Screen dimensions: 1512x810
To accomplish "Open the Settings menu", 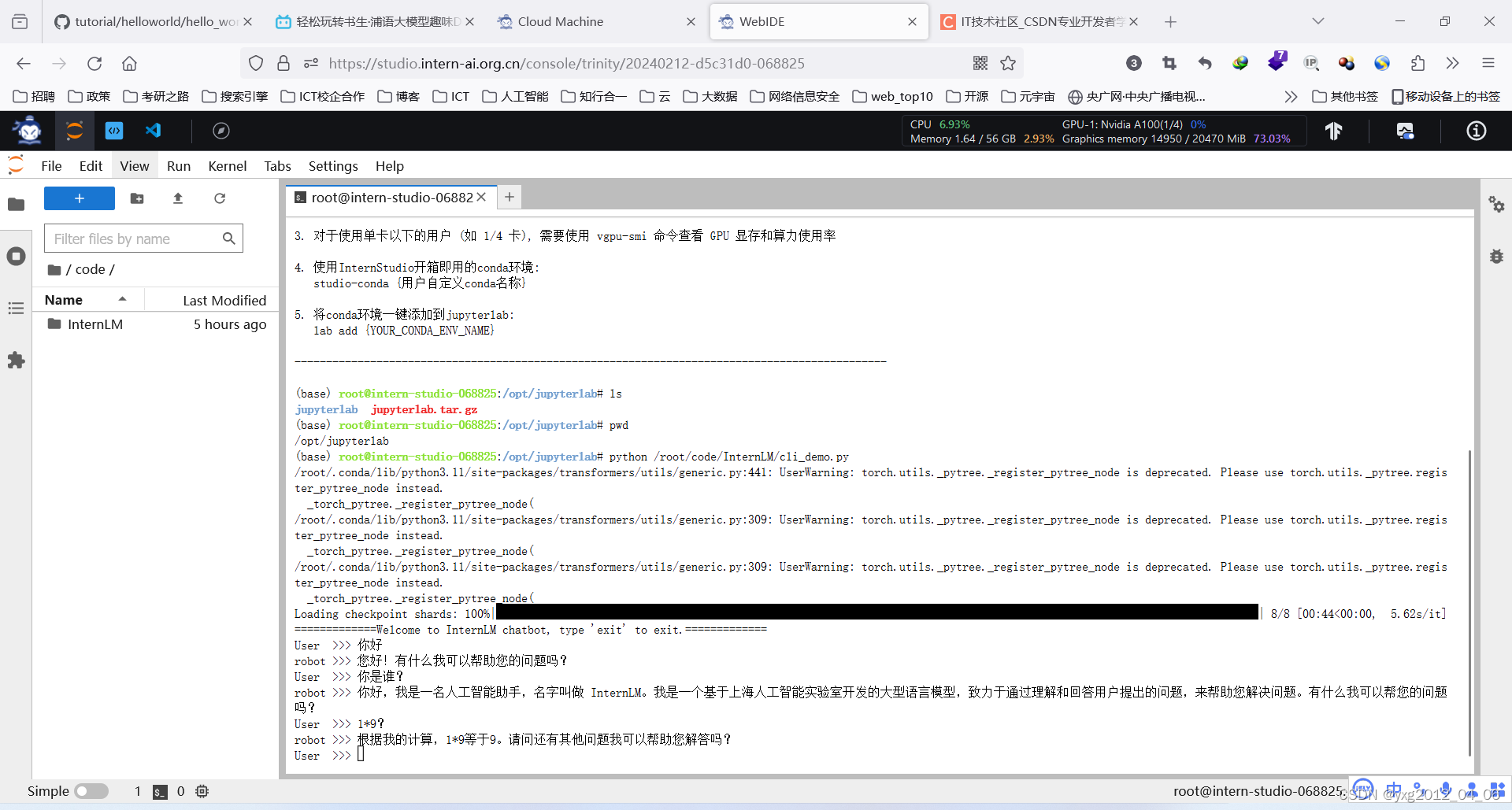I will point(333,166).
